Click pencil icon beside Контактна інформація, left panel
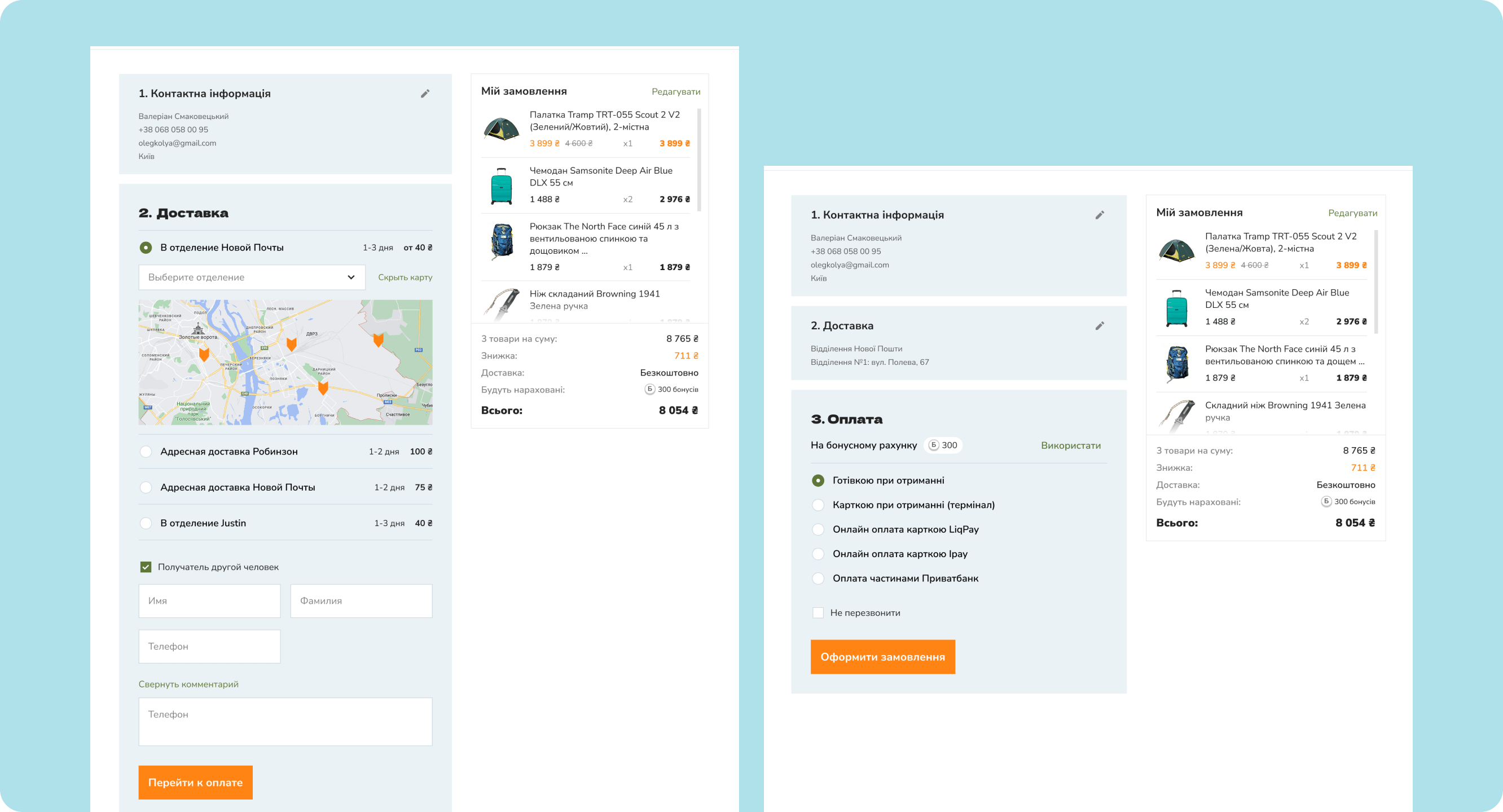 [x=425, y=94]
